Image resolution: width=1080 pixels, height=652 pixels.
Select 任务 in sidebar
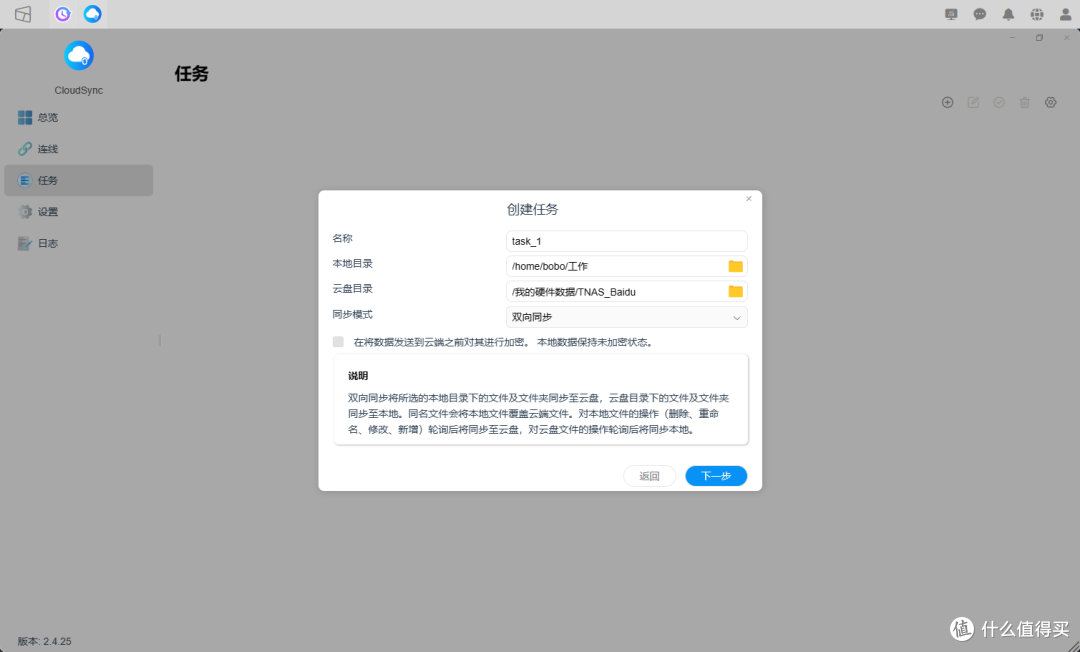(x=79, y=180)
